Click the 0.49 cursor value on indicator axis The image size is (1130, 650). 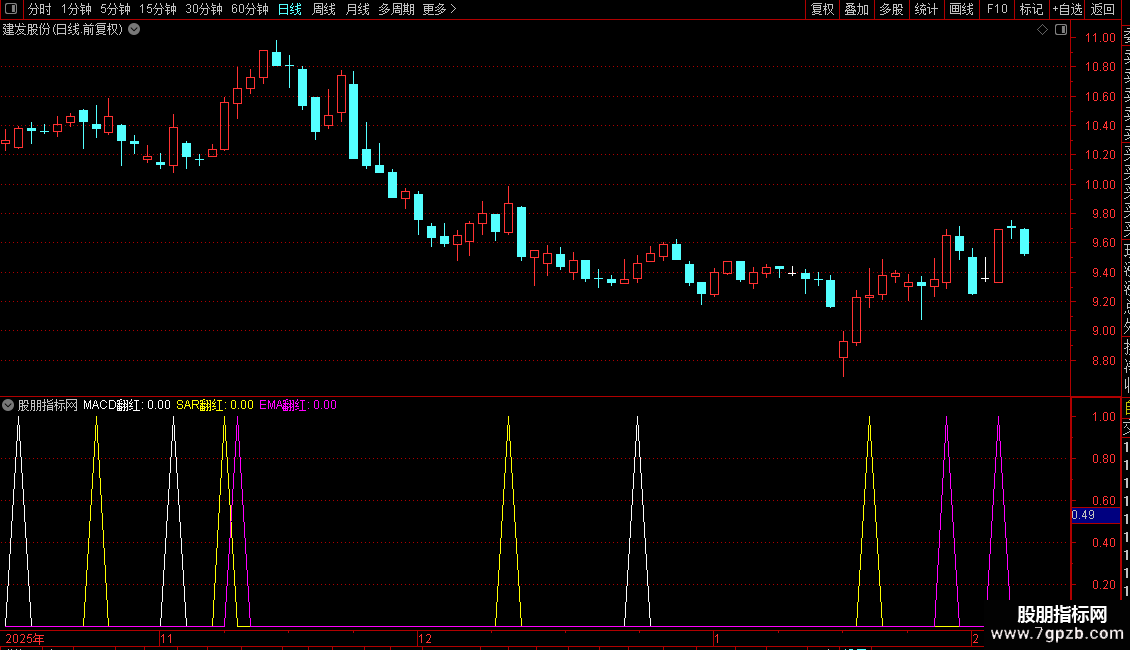[1095, 515]
